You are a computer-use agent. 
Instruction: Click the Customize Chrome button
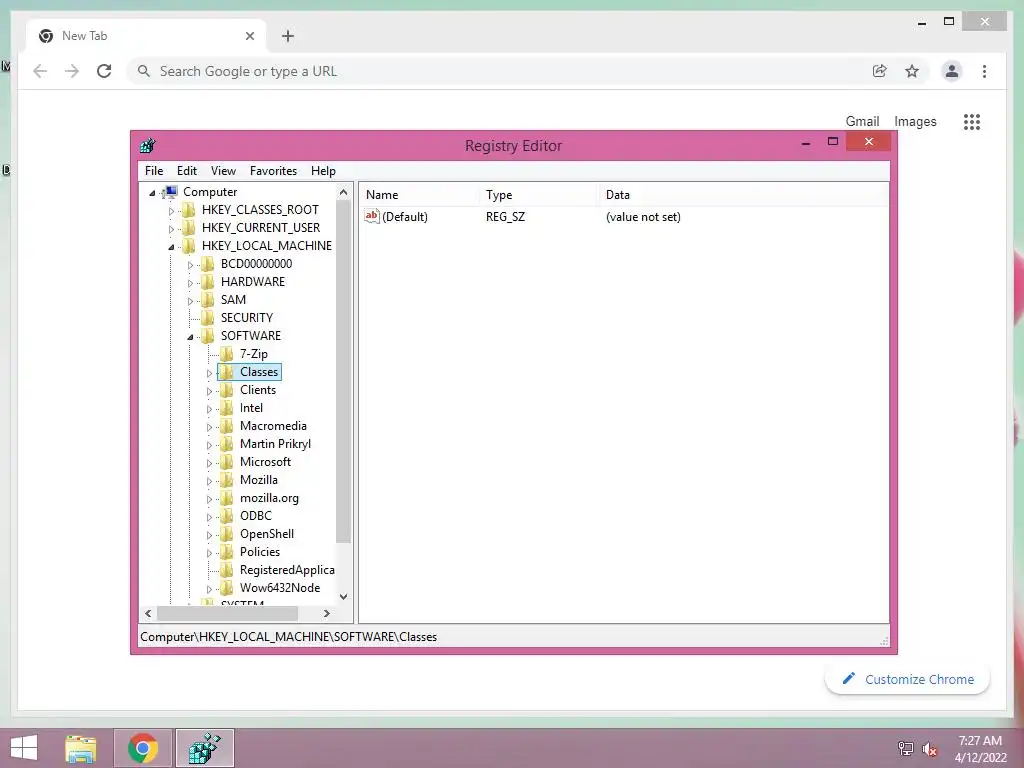click(908, 679)
